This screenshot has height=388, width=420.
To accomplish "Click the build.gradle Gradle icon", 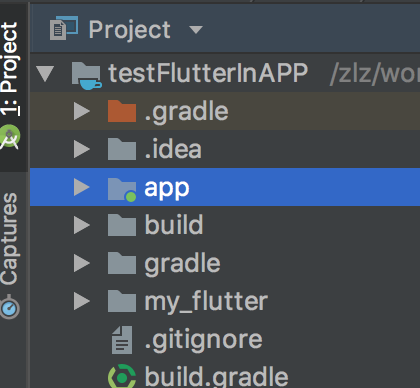I will (x=122, y=377).
